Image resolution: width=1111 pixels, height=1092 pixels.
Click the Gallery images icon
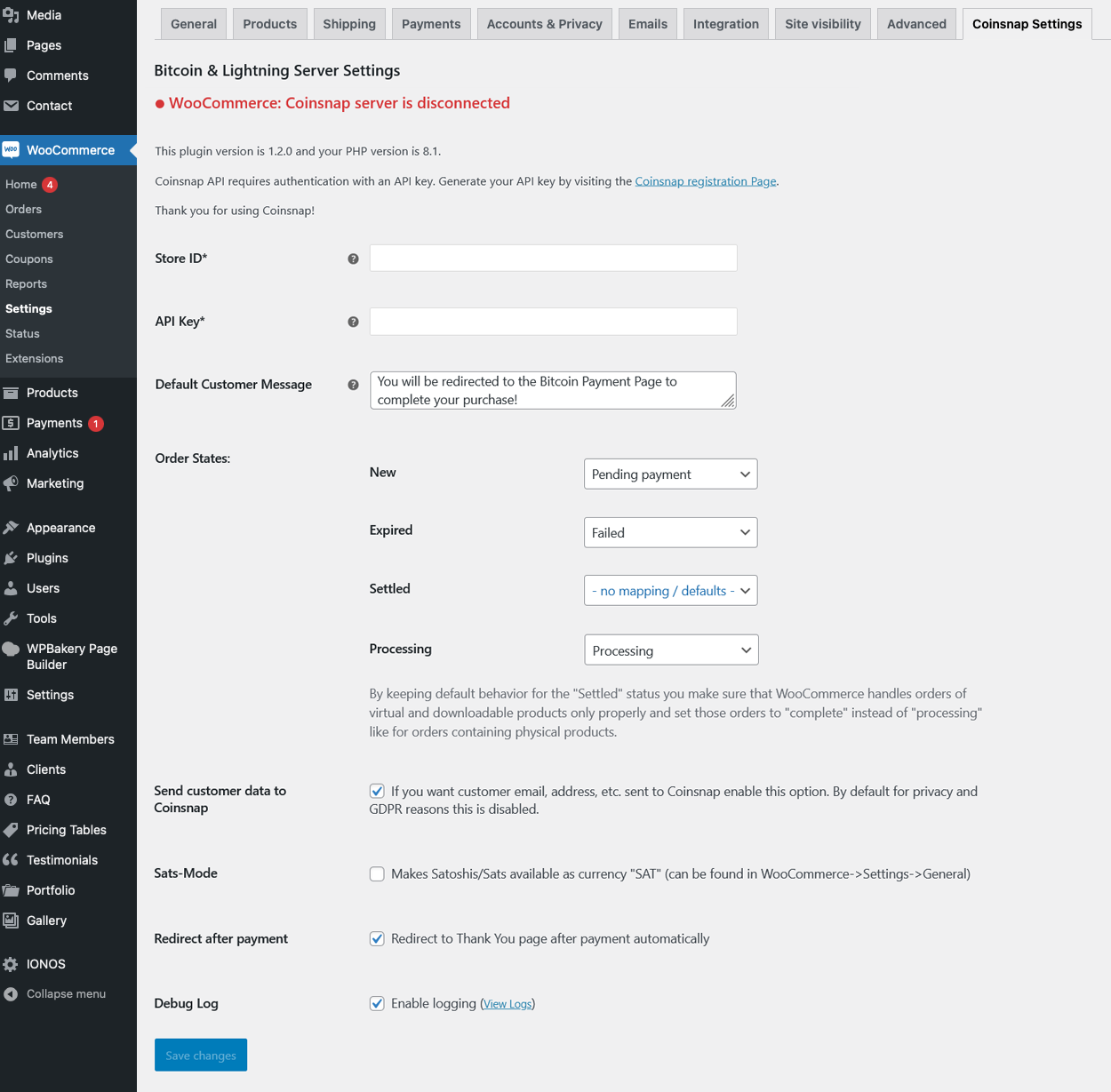(x=11, y=921)
